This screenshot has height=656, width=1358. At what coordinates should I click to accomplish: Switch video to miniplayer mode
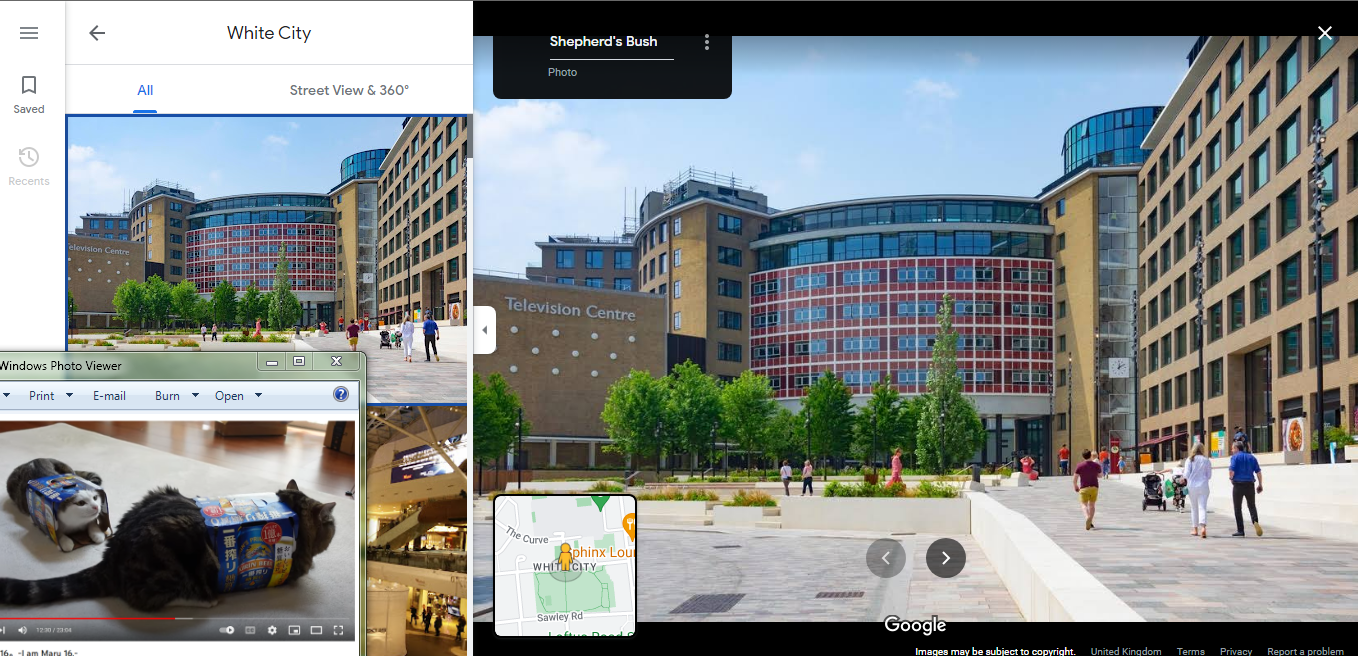point(294,630)
